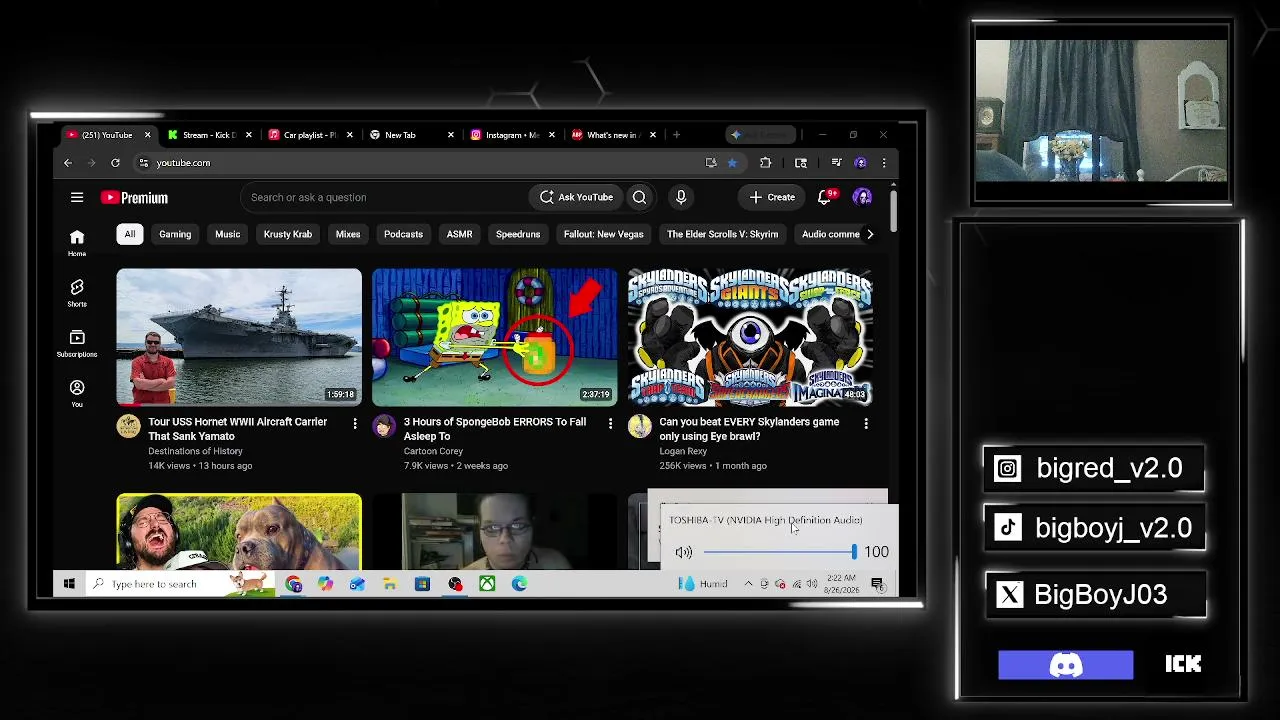Open Microsoft Store from the taskbar
This screenshot has width=1280, height=720.
[422, 584]
